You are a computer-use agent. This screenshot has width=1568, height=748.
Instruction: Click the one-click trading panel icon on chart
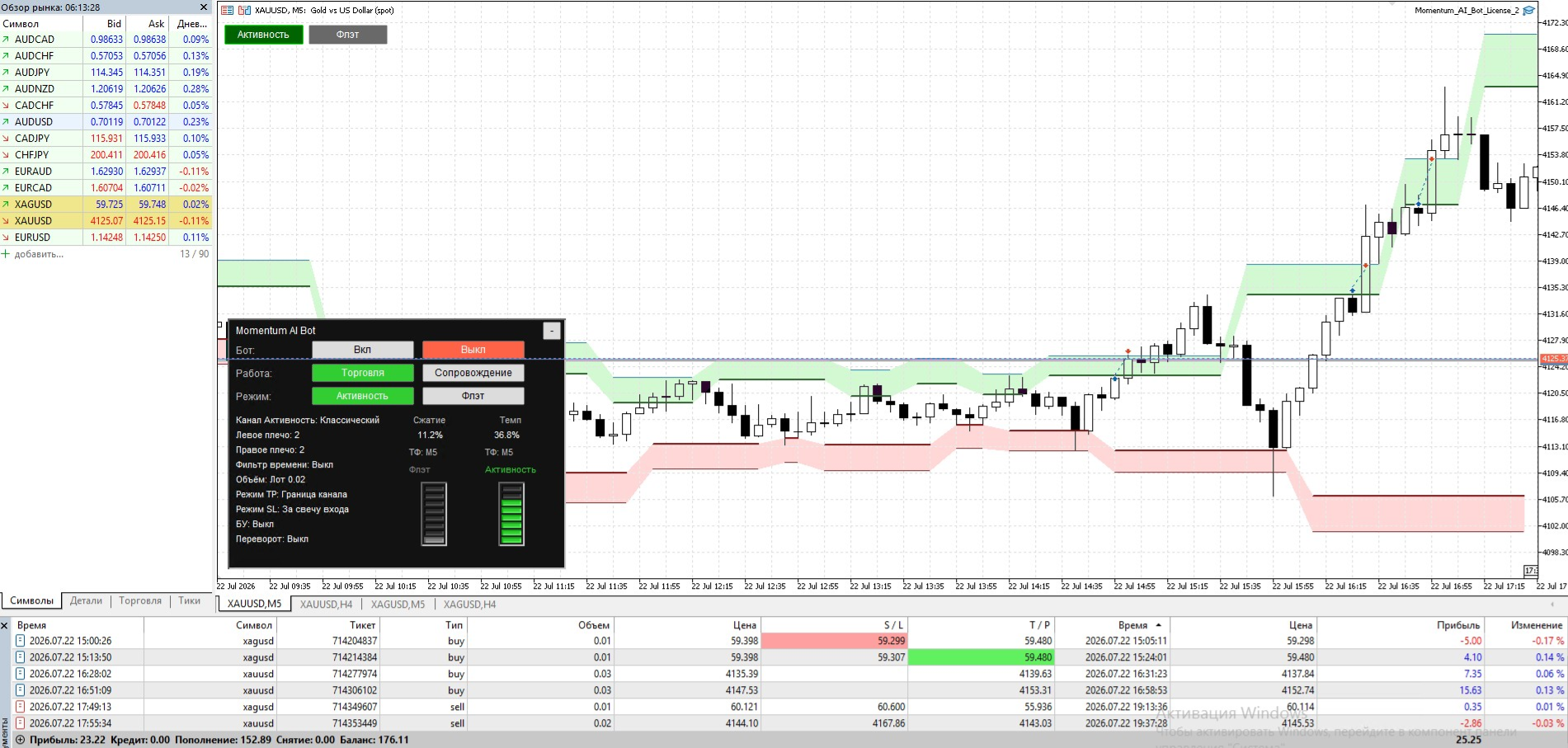pyautogui.click(x=244, y=11)
